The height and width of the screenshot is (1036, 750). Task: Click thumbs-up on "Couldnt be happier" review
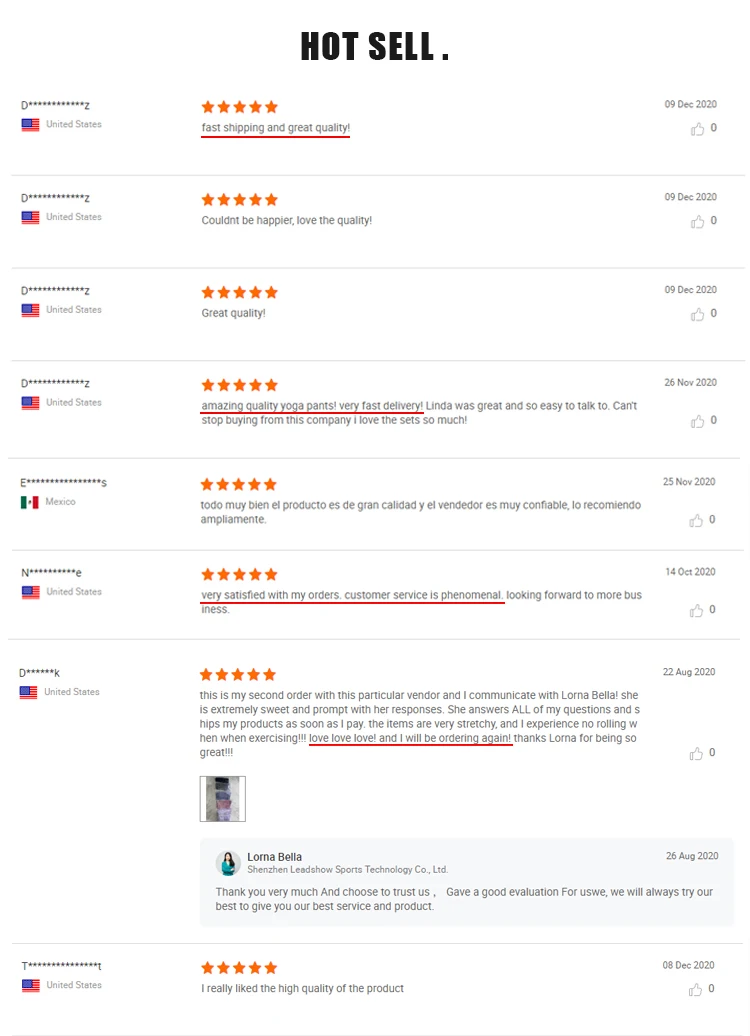[x=697, y=221]
